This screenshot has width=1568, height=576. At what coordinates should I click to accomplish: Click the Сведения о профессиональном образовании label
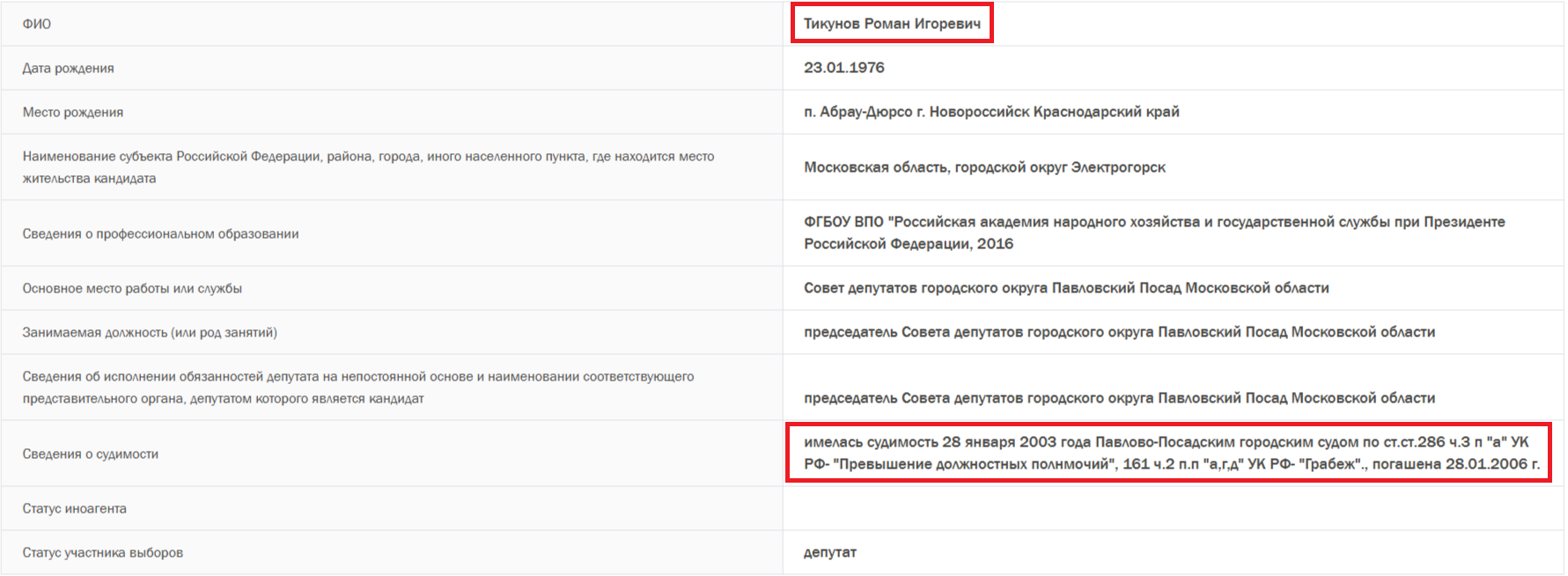(161, 233)
